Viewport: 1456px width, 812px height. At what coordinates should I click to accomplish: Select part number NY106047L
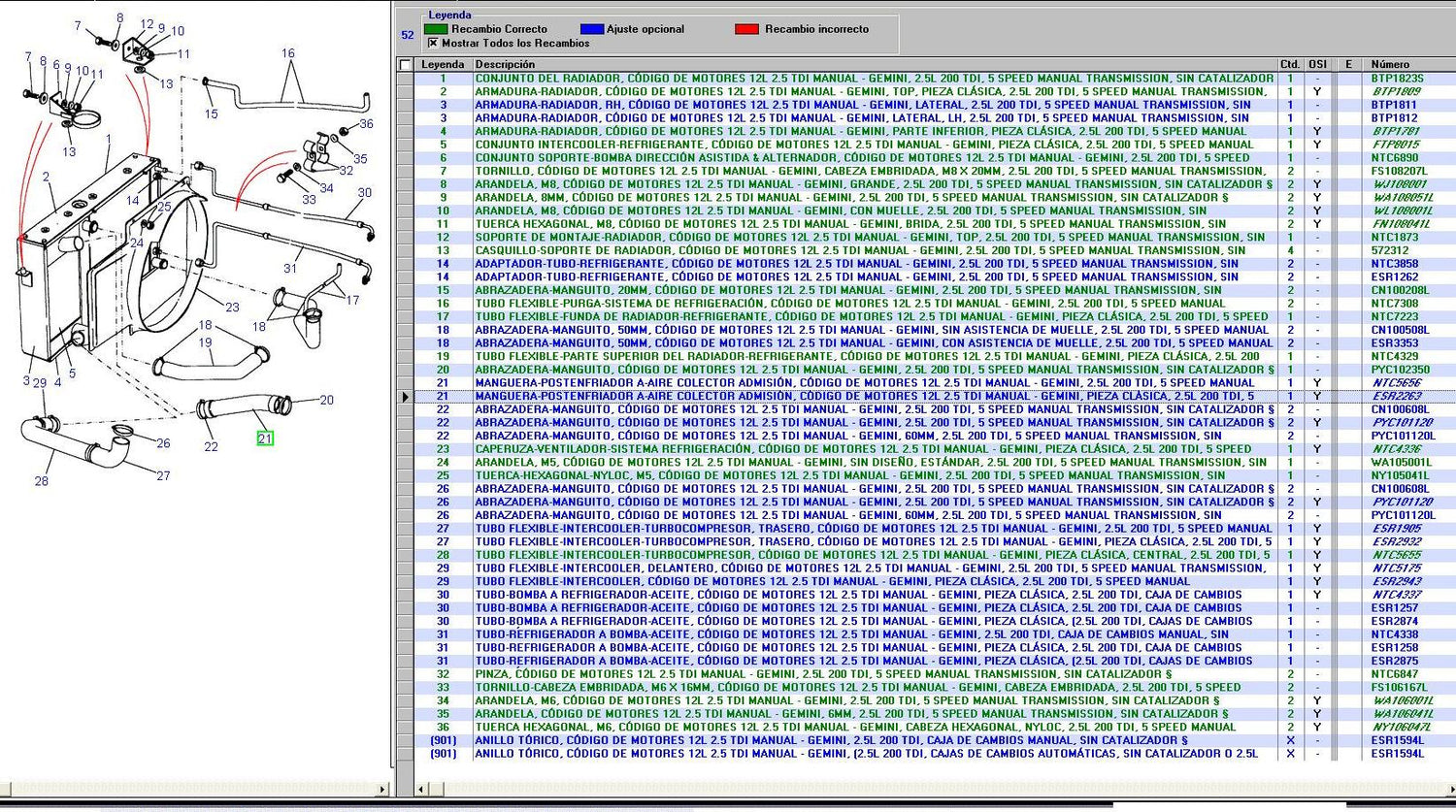click(x=1402, y=727)
